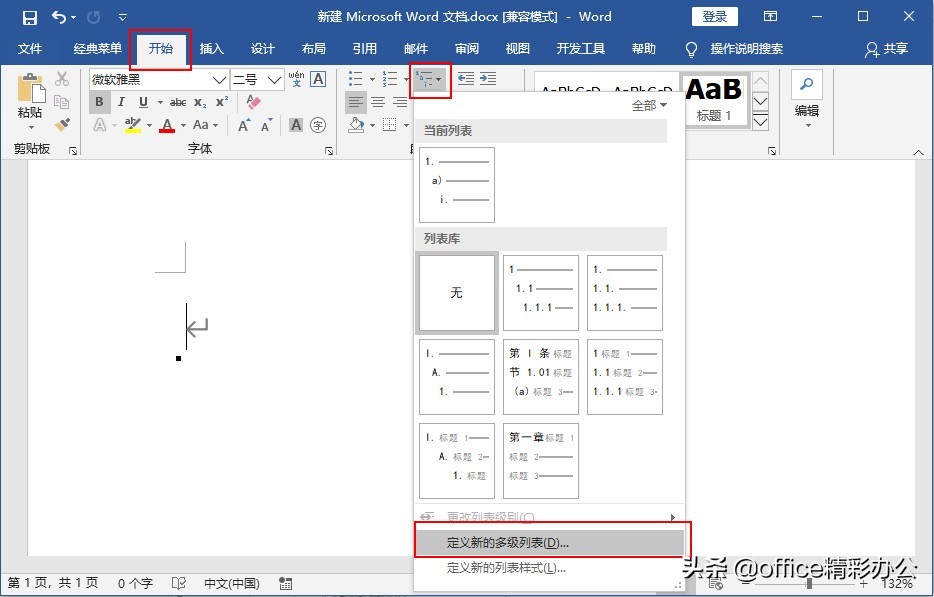Apply numbered list formatting

tap(390, 79)
